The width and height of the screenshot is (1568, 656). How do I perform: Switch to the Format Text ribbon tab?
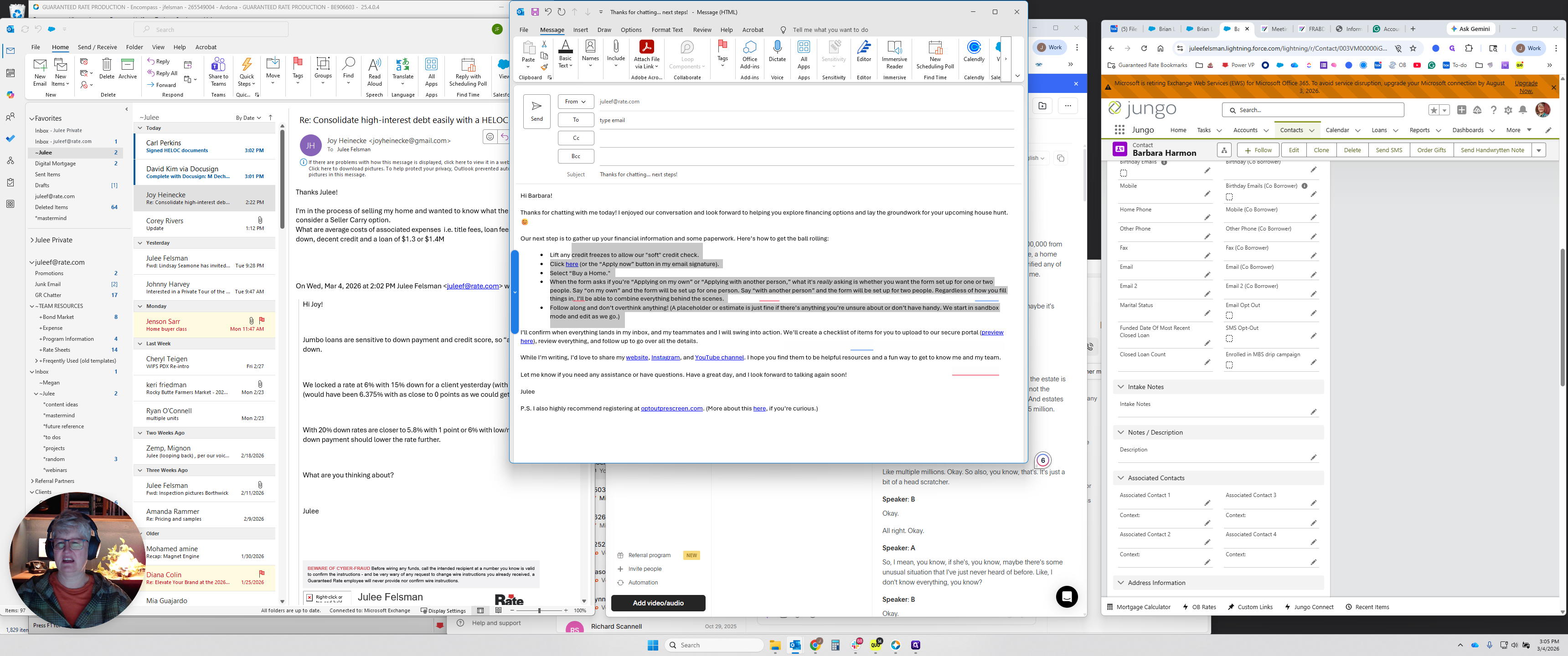[x=666, y=30]
